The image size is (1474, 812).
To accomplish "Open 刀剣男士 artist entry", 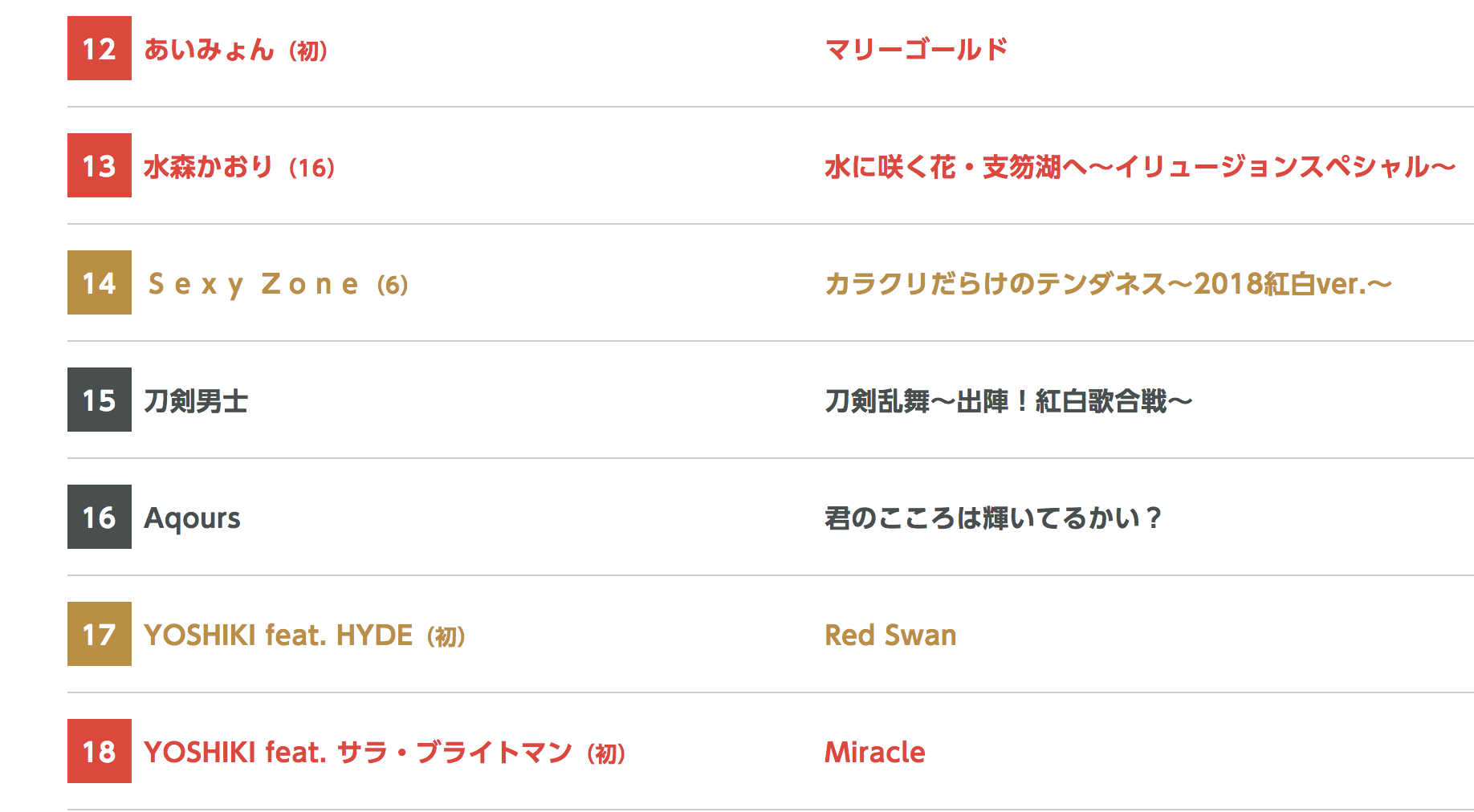I will click(196, 401).
